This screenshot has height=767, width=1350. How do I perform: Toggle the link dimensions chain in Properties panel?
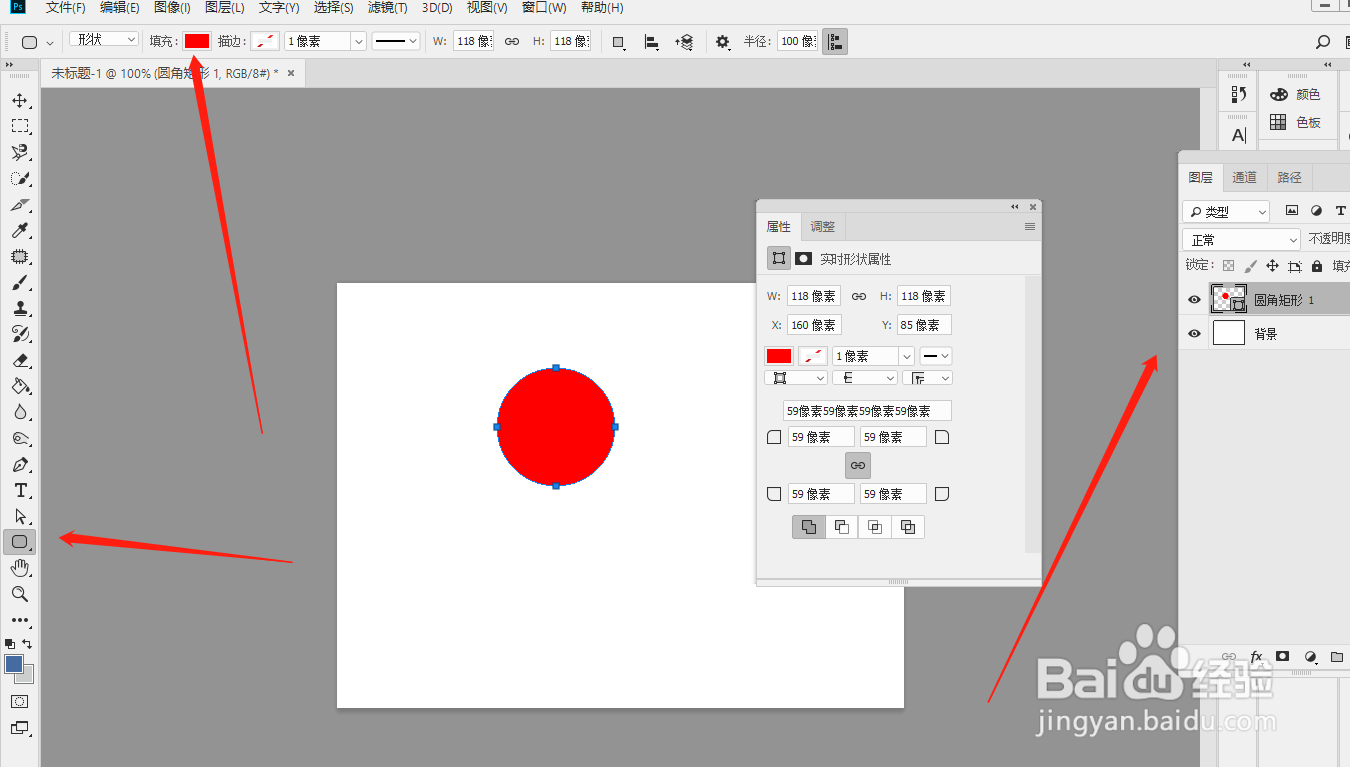pyautogui.click(x=857, y=464)
